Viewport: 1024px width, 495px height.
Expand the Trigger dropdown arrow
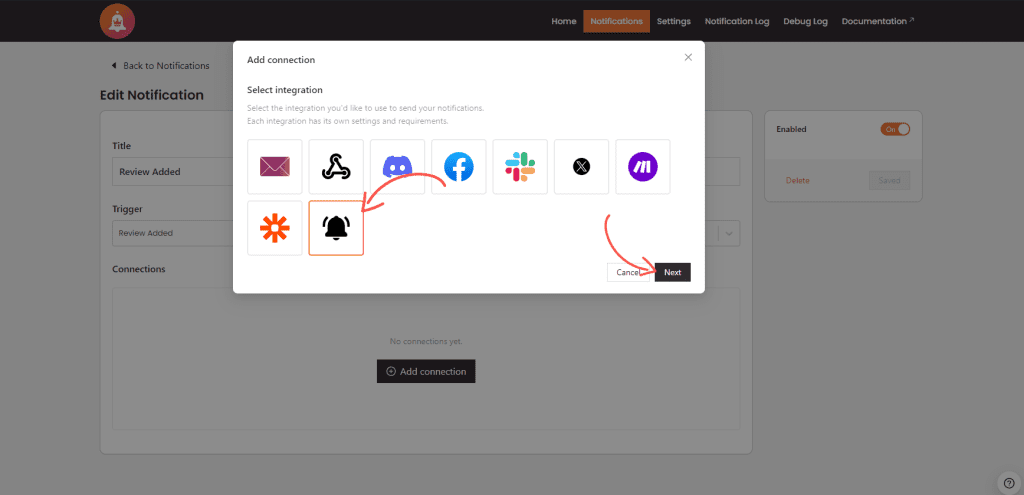[x=729, y=233]
